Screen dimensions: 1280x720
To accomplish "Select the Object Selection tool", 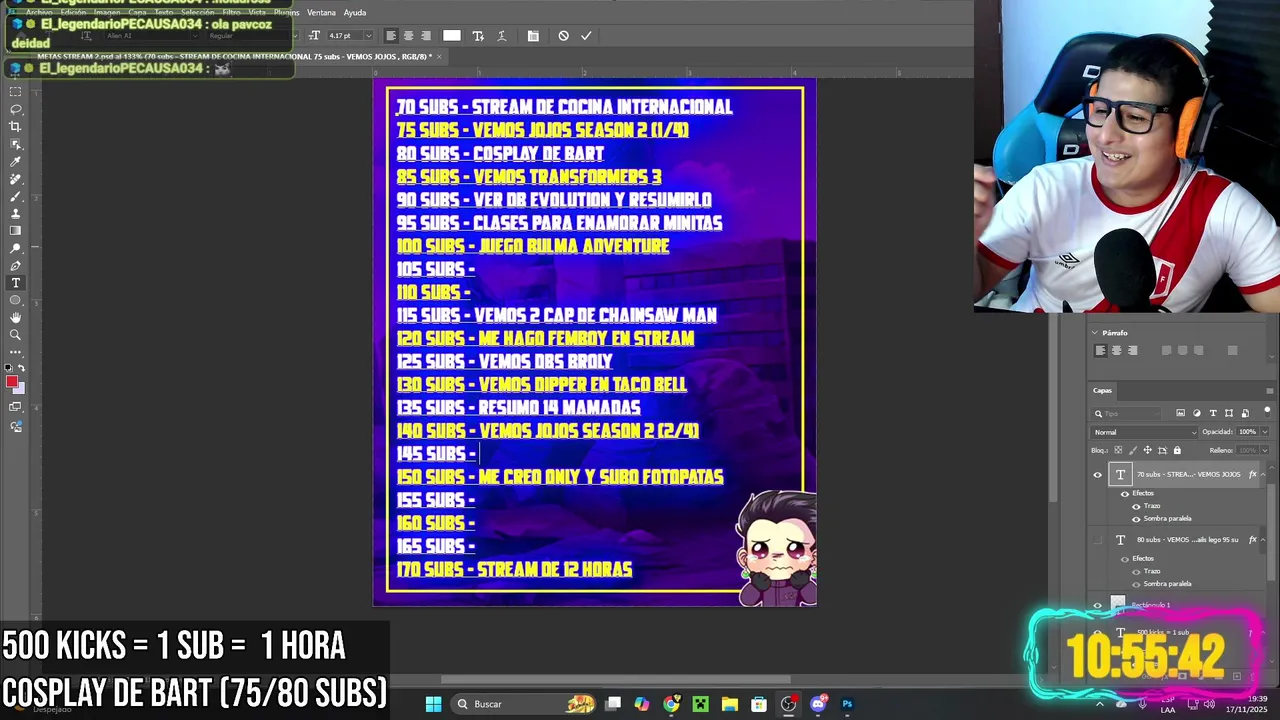I will (x=15, y=144).
